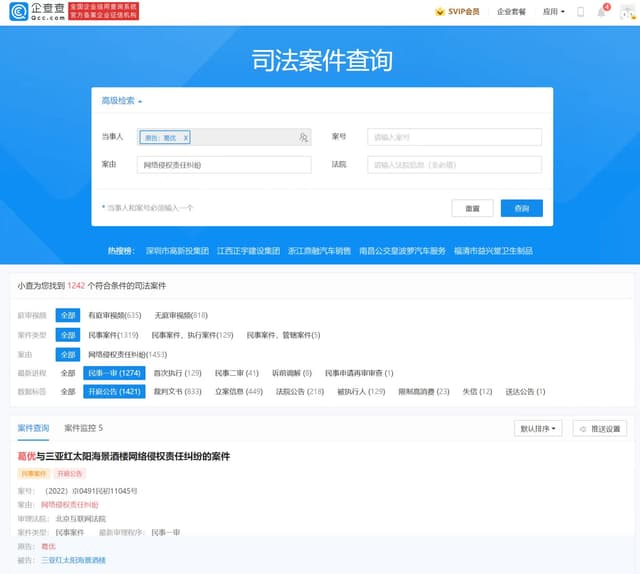Select the 有庭审视频 filter option
The height and width of the screenshot is (574, 640).
tap(114, 315)
